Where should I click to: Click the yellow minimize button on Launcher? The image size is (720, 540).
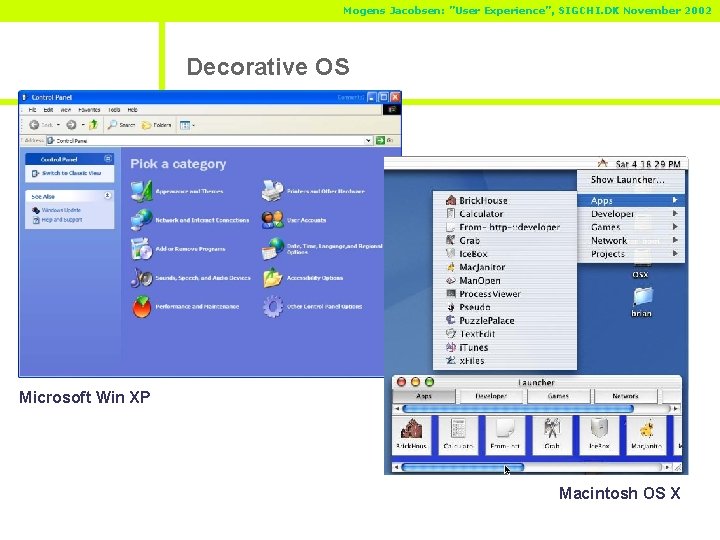[416, 382]
